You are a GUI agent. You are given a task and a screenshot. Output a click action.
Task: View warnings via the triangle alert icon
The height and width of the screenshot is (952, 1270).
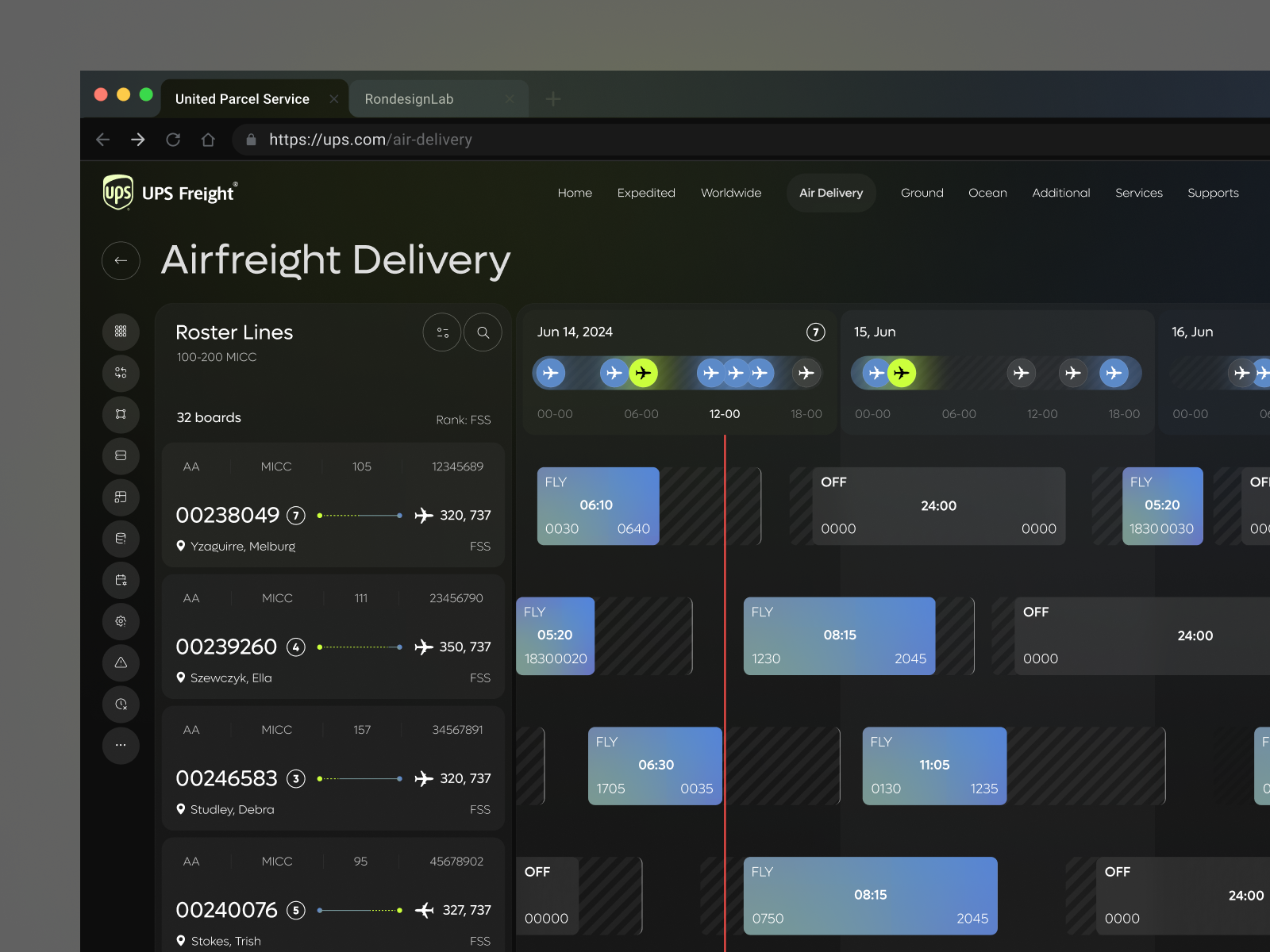[x=121, y=663]
